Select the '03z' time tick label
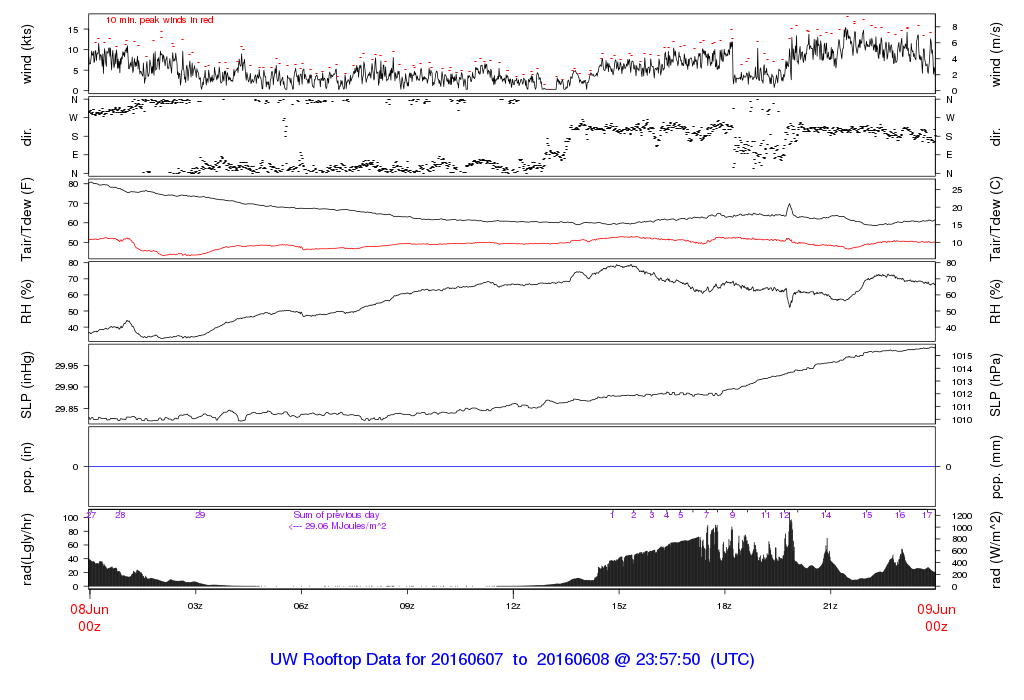This screenshot has width=1024, height=700. pos(195,606)
